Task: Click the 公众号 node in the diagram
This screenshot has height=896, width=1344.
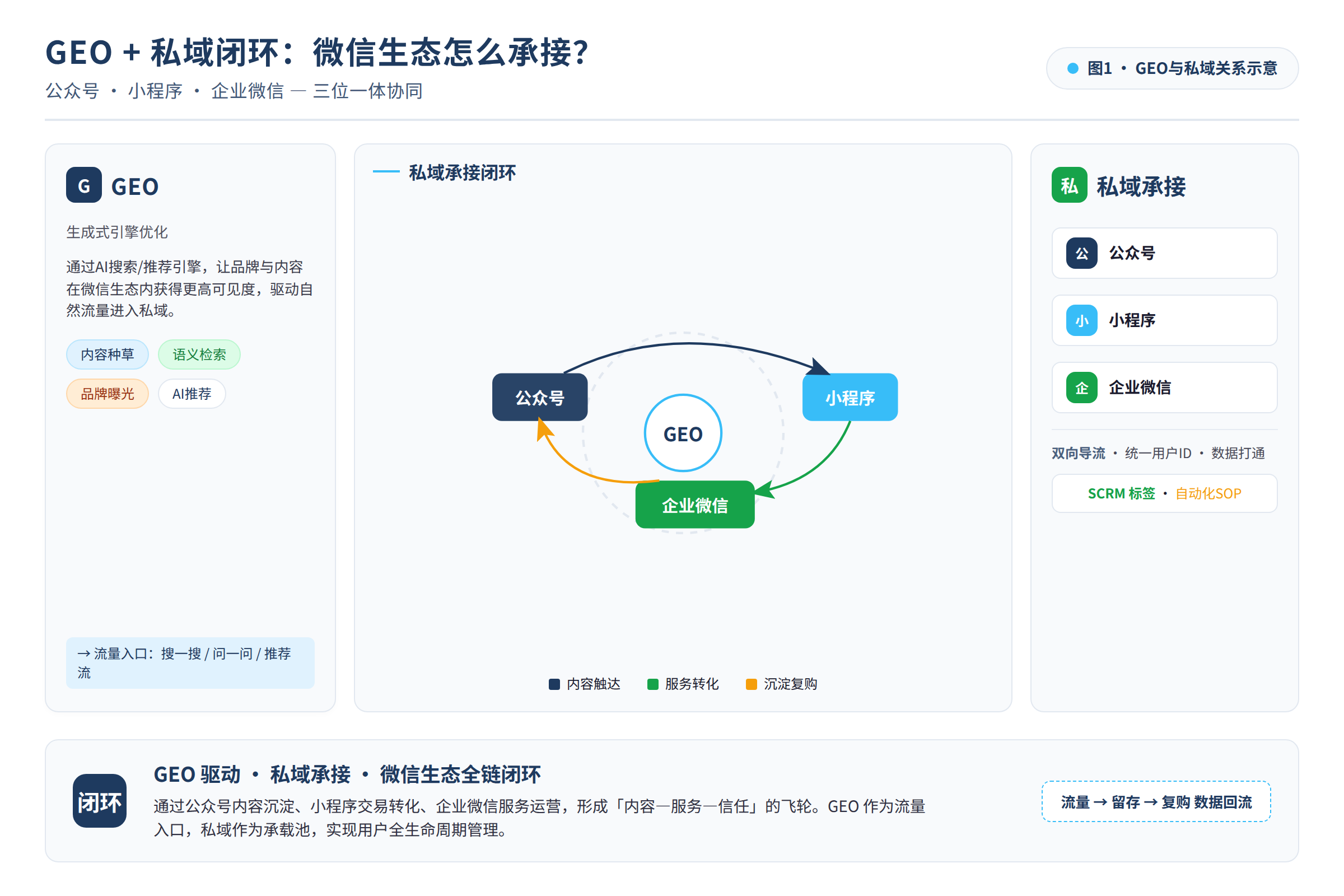Action: tap(540, 398)
